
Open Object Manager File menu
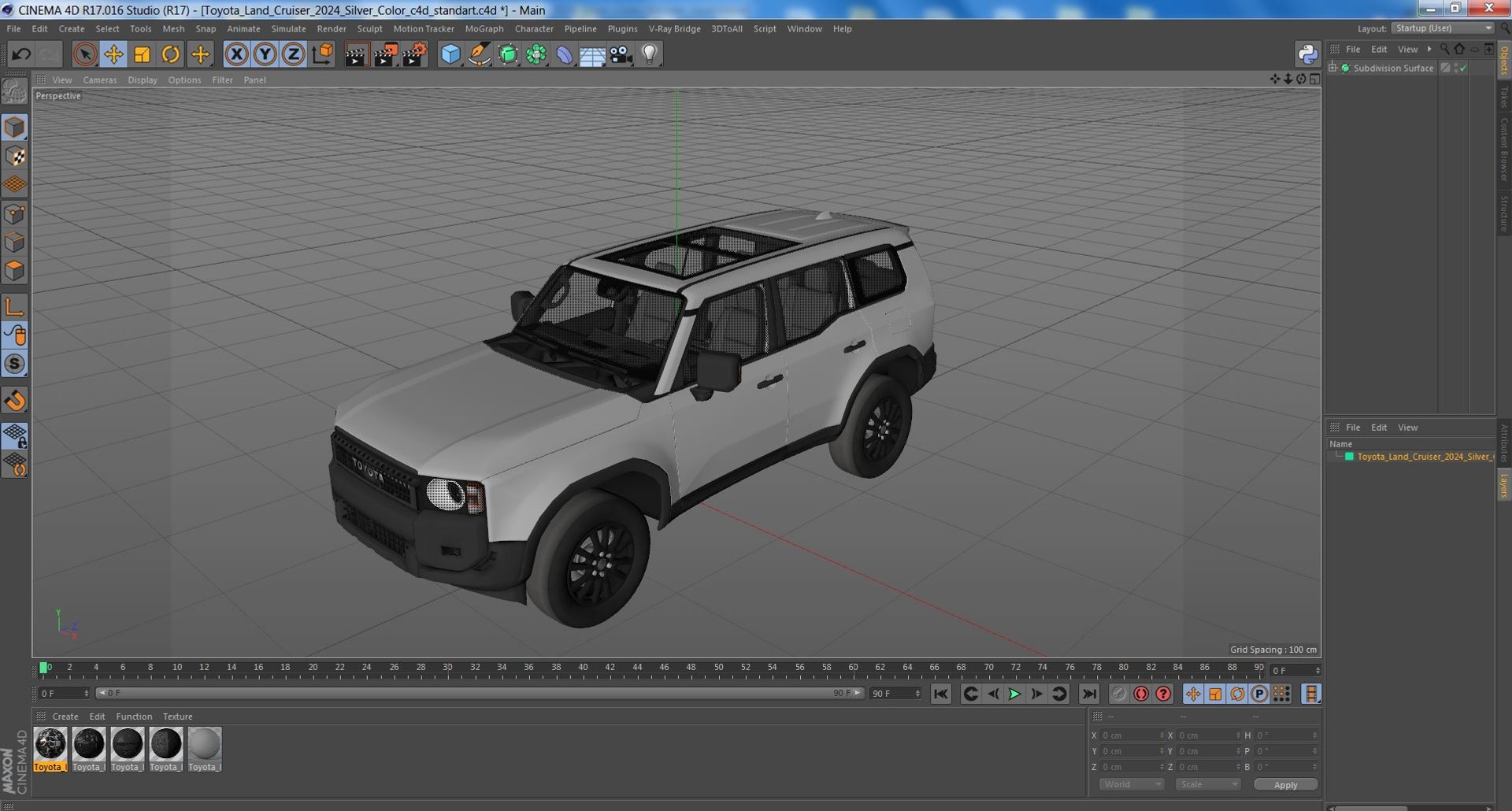click(1352, 50)
